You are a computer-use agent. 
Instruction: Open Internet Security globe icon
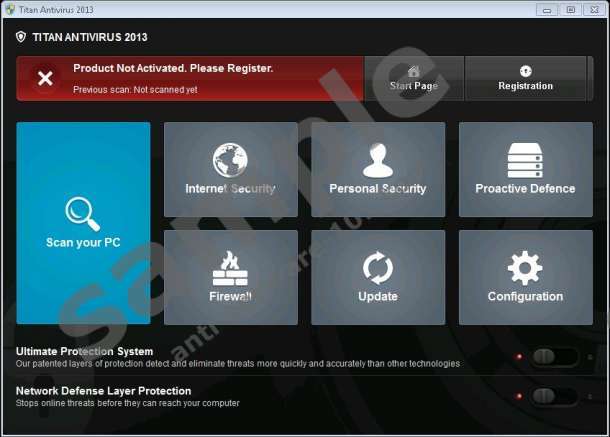(x=230, y=161)
